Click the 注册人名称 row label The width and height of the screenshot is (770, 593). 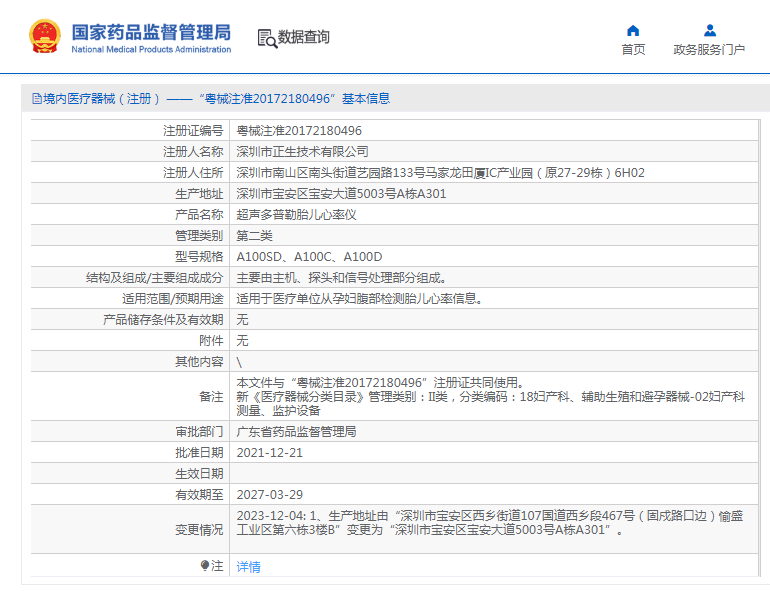[x=193, y=152]
